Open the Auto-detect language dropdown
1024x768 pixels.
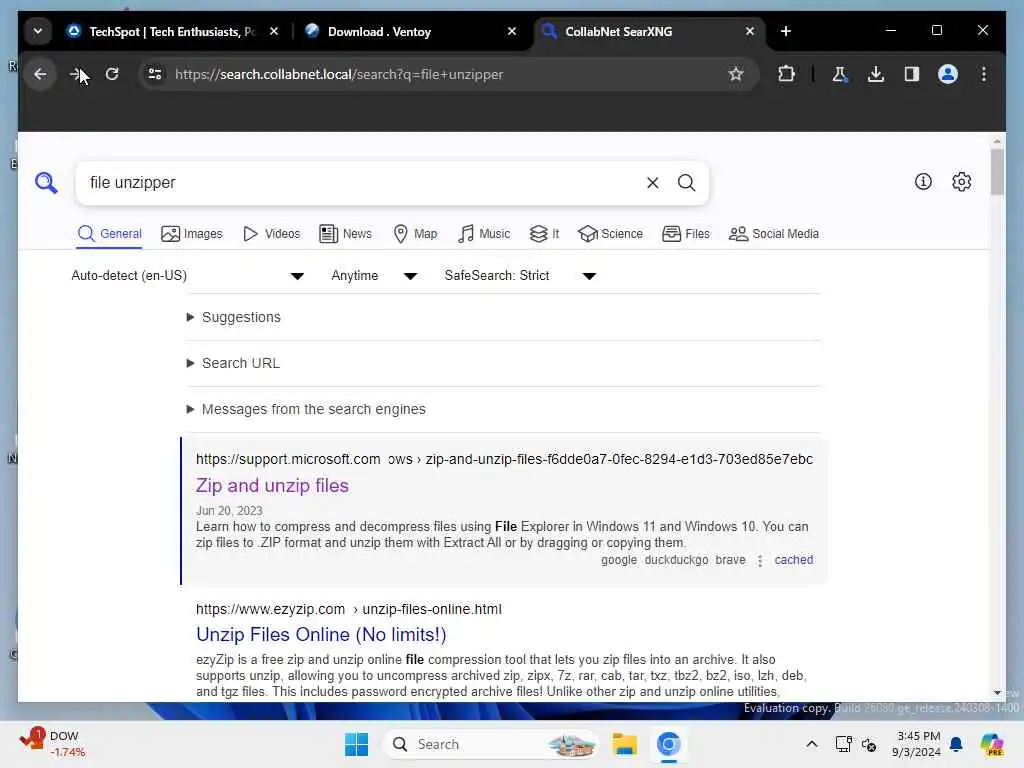click(x=187, y=276)
